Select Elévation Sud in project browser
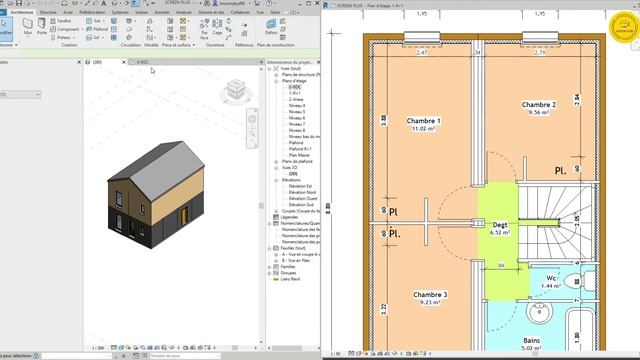 pyautogui.click(x=301, y=204)
